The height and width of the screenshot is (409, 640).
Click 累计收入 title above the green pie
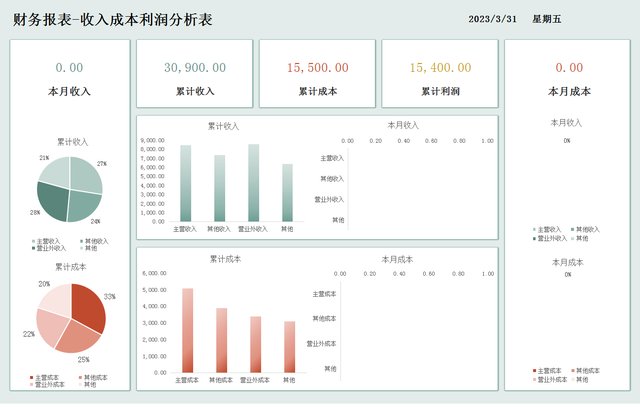(72, 142)
